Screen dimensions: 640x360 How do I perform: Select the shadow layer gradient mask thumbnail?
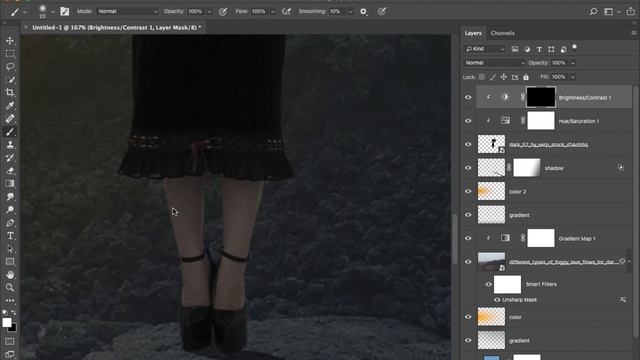[527, 168]
